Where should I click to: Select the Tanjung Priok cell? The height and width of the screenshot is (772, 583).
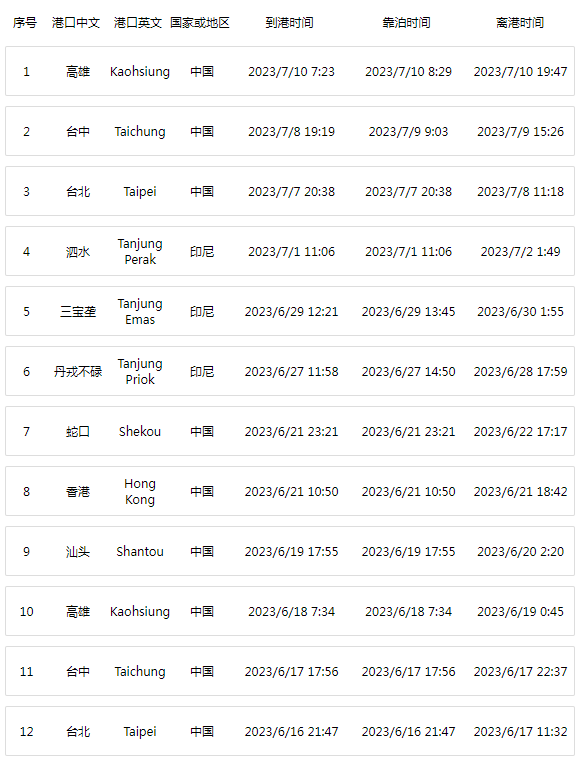[140, 372]
